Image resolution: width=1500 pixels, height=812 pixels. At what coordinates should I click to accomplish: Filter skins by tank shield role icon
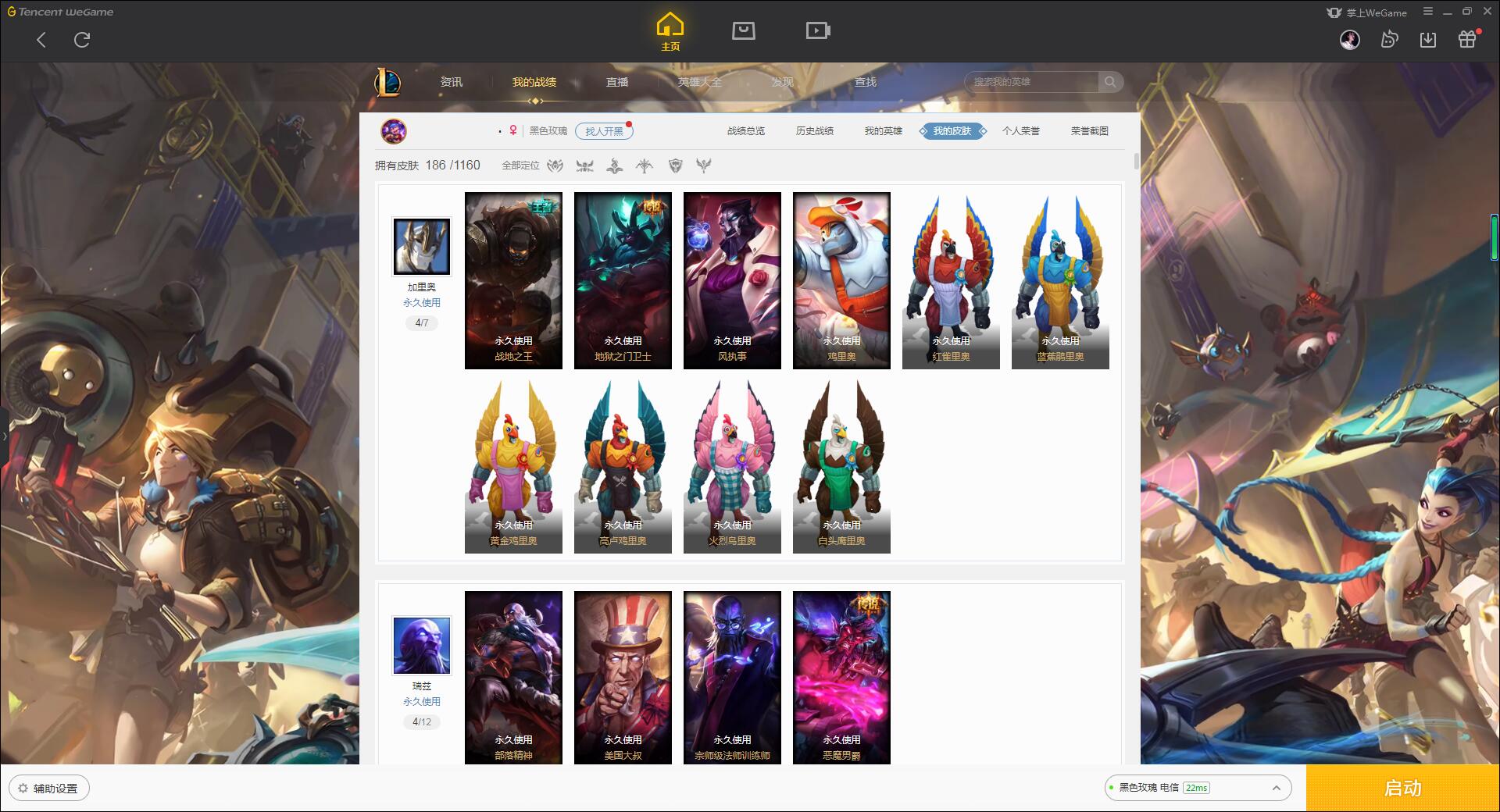tap(675, 166)
